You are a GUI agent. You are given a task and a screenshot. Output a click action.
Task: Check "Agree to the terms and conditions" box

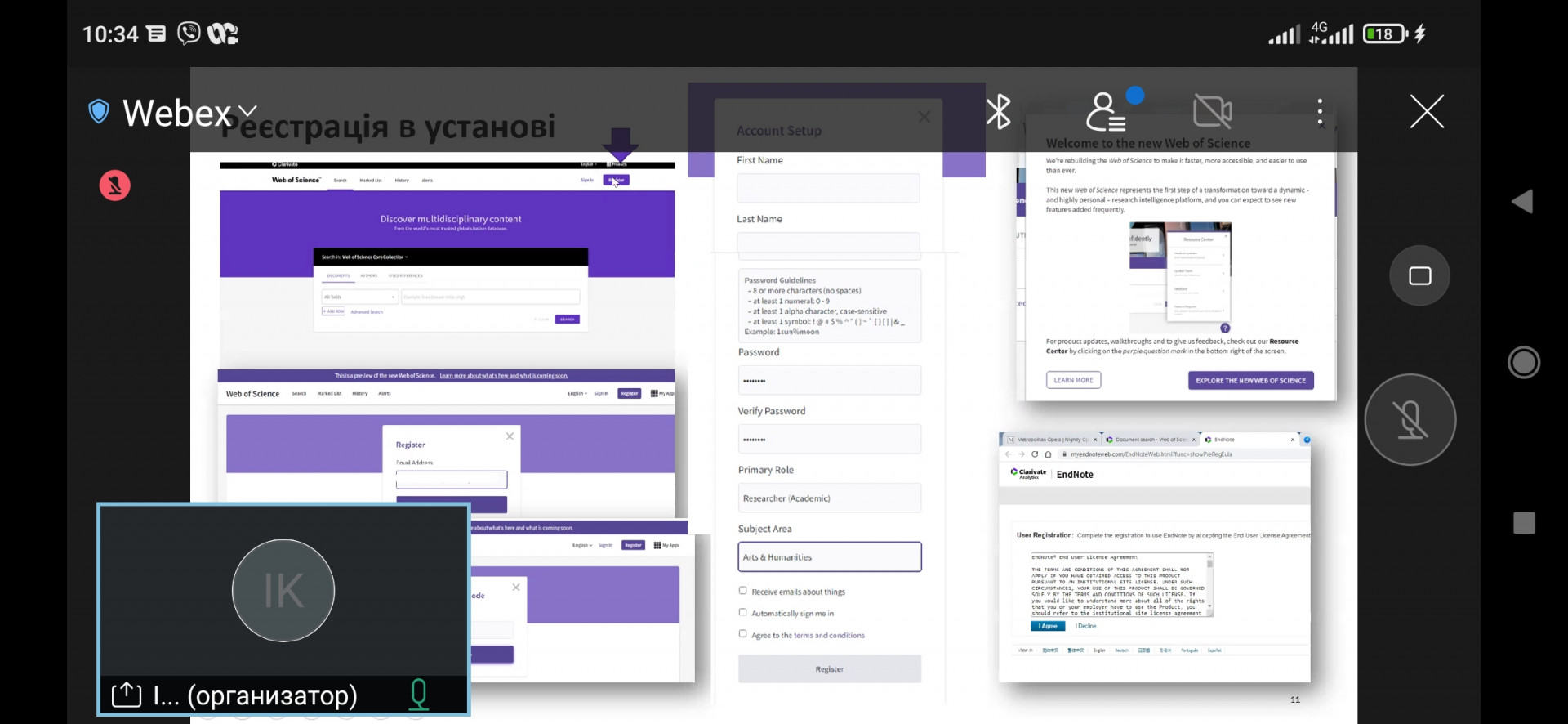click(742, 633)
